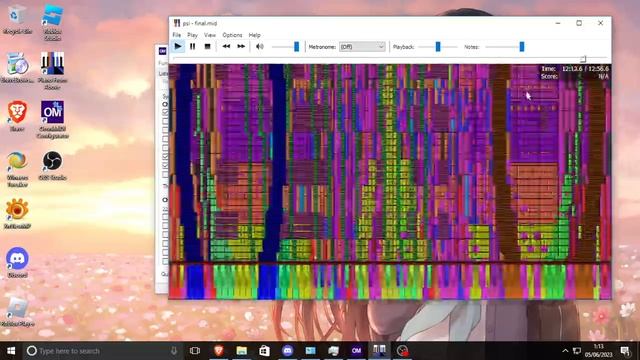The image size is (640, 360).
Task: Adjust the volume slider handle
Action: coord(297,47)
